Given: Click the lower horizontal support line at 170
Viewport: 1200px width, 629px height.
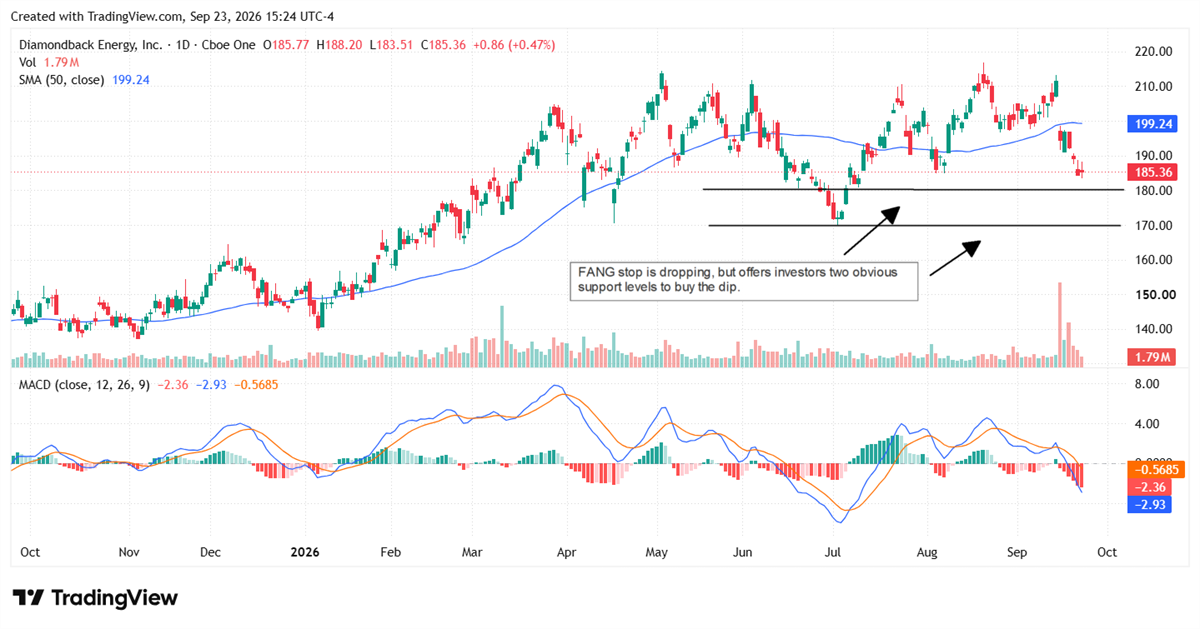Looking at the screenshot, I should 914,226.
